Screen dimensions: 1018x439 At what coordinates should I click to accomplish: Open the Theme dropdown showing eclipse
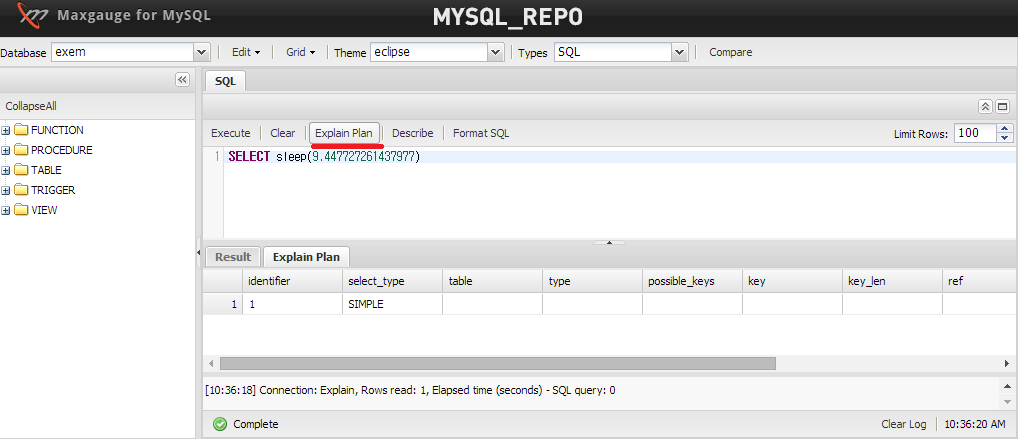(x=496, y=52)
